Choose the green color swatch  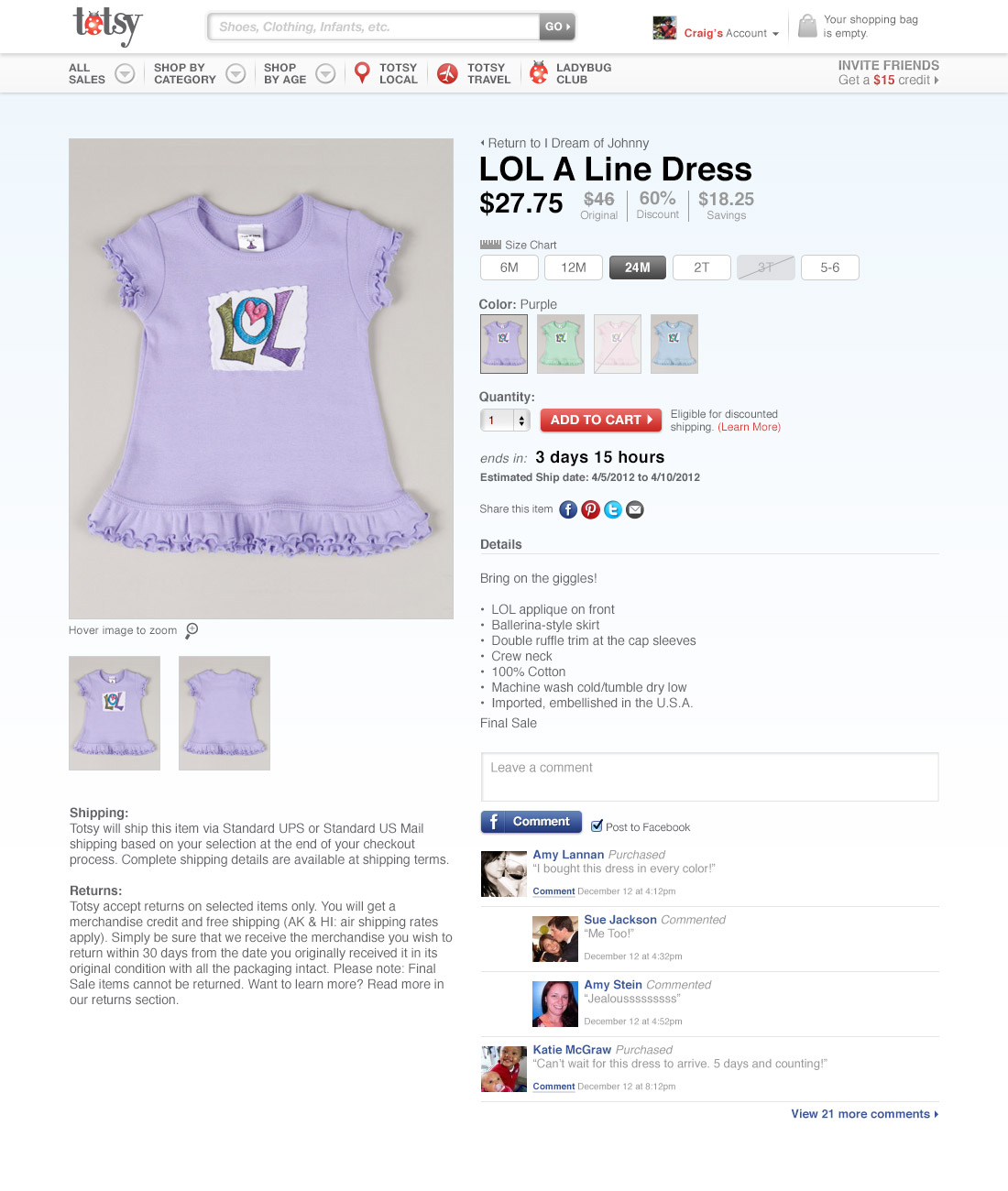[x=561, y=344]
